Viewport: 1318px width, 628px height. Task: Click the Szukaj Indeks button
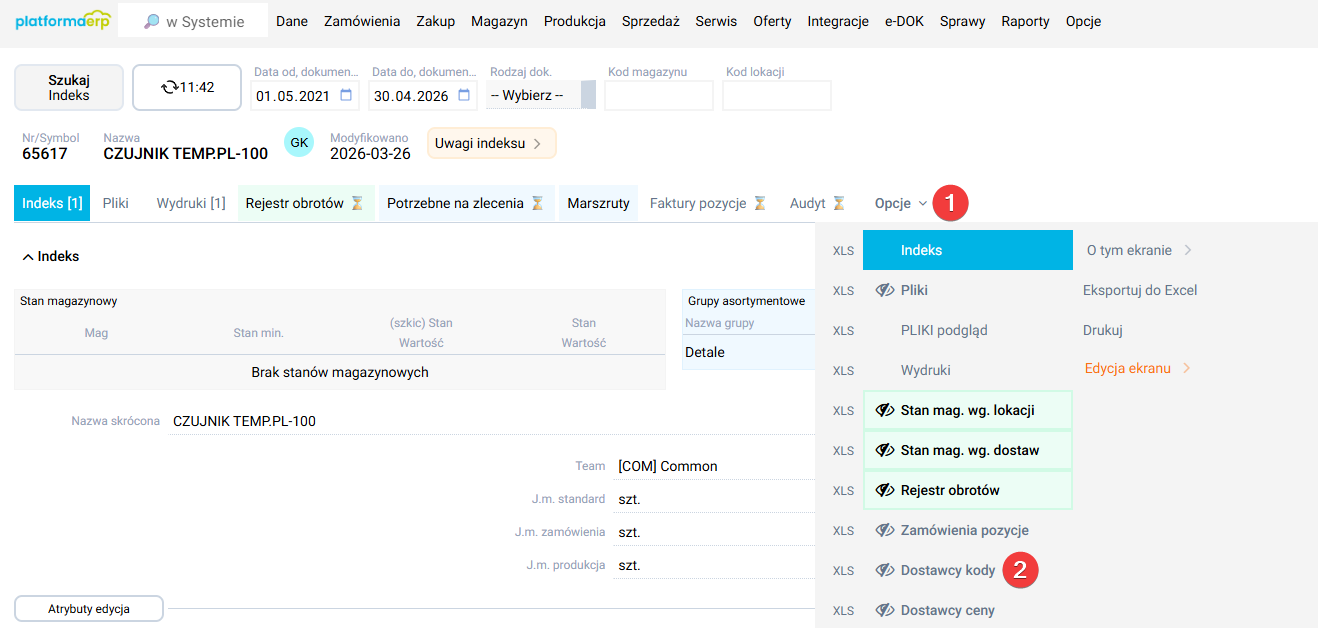[68, 87]
